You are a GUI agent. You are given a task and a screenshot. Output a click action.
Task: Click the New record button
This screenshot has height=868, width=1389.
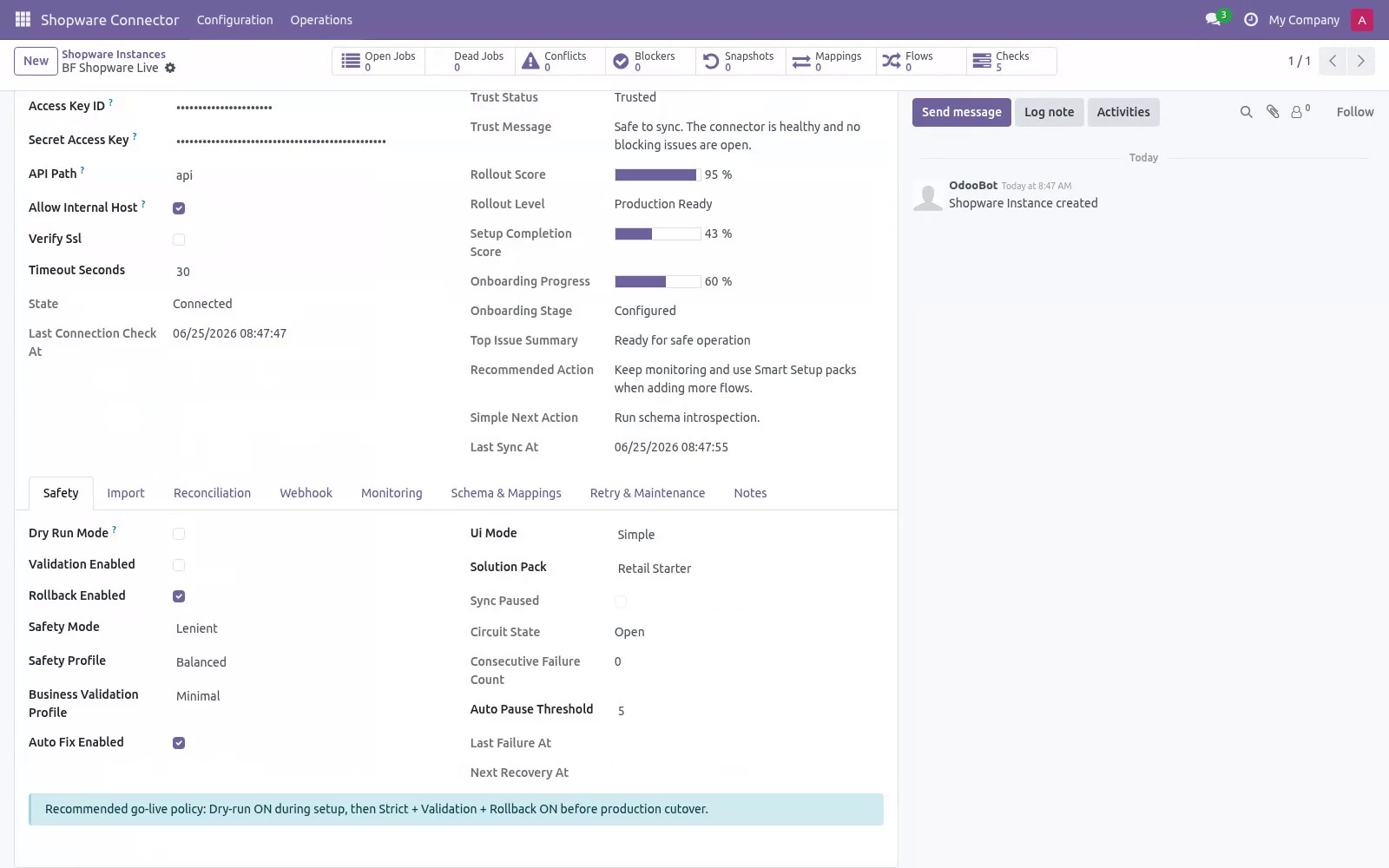[36, 61]
